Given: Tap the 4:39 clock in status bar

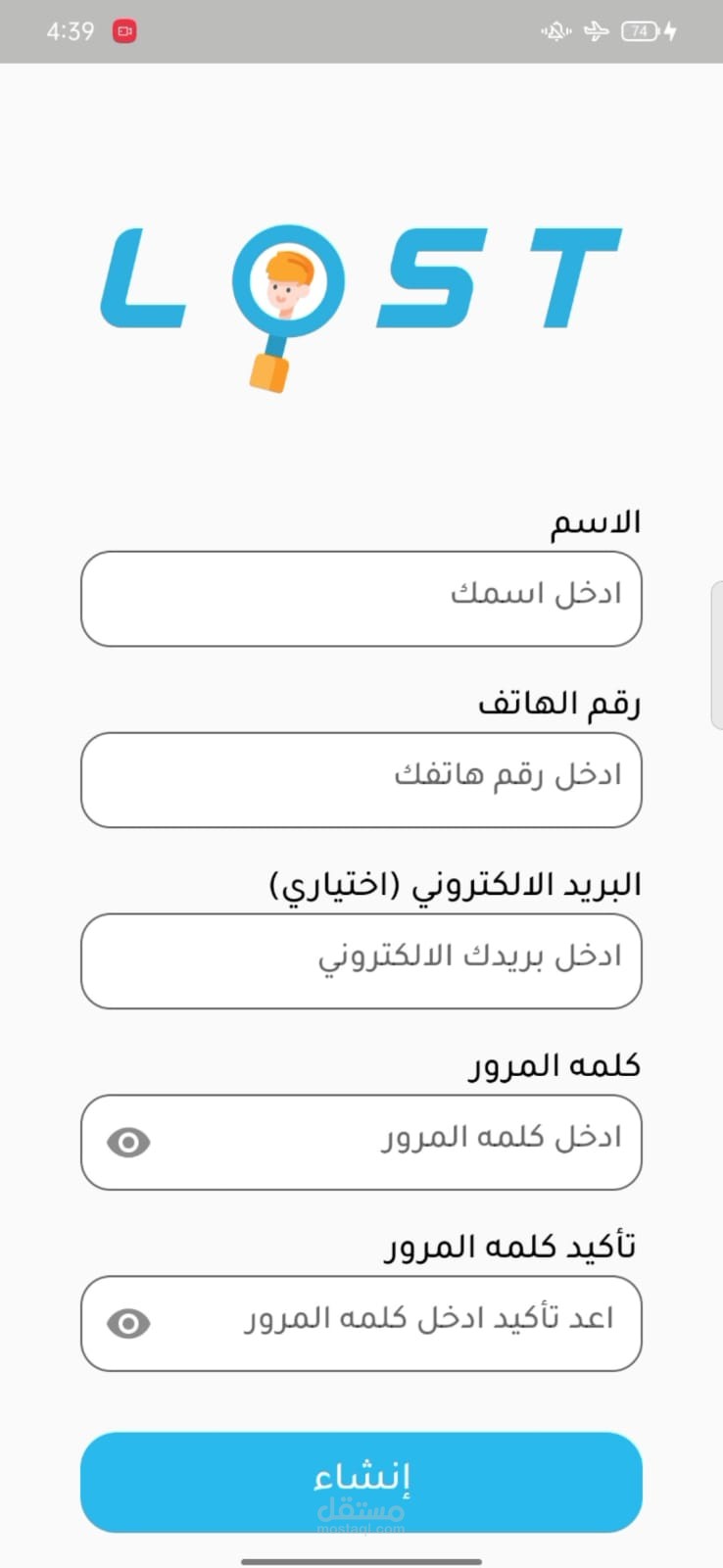Looking at the screenshot, I should pos(70,31).
